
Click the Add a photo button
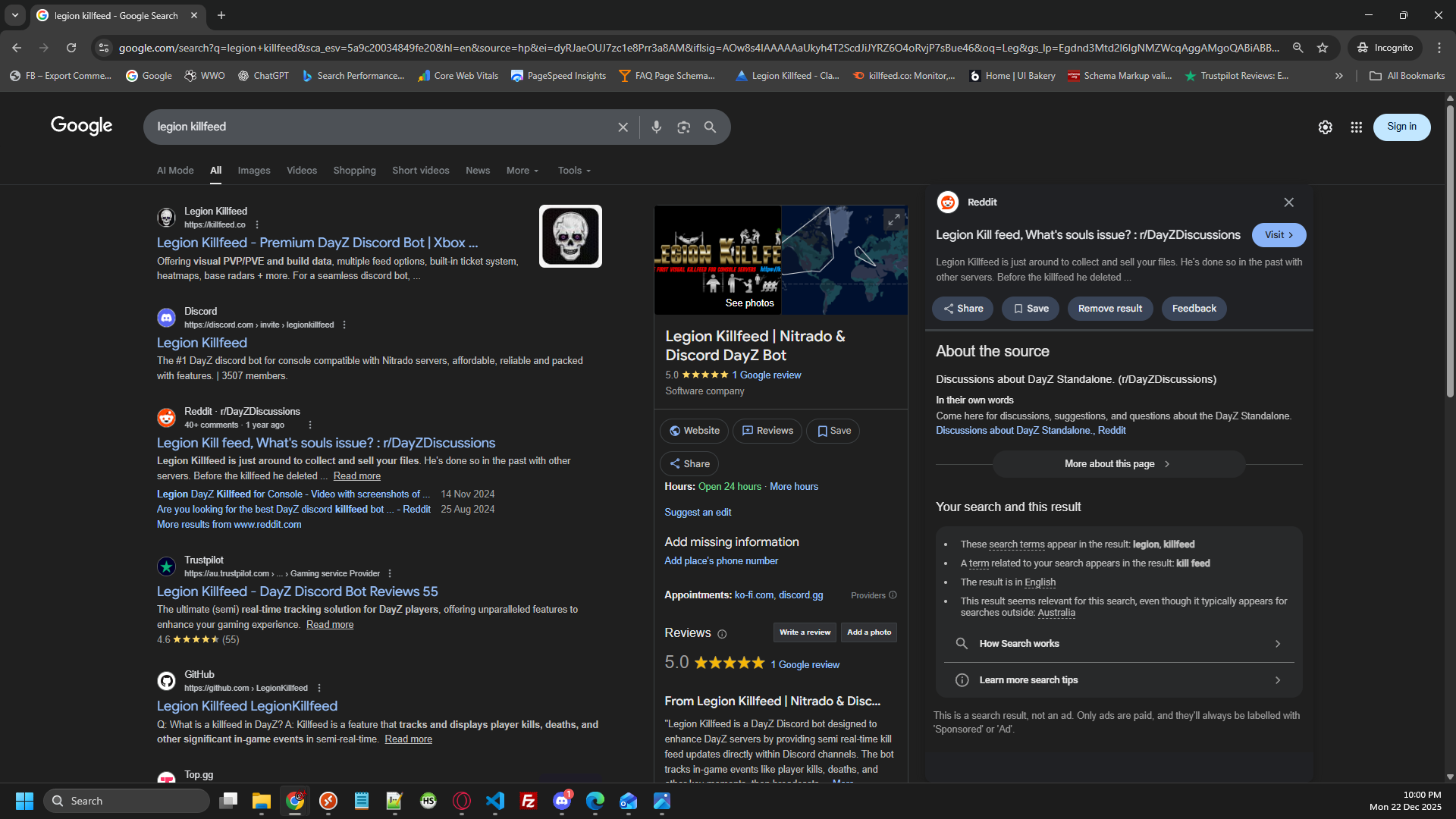coord(869,632)
